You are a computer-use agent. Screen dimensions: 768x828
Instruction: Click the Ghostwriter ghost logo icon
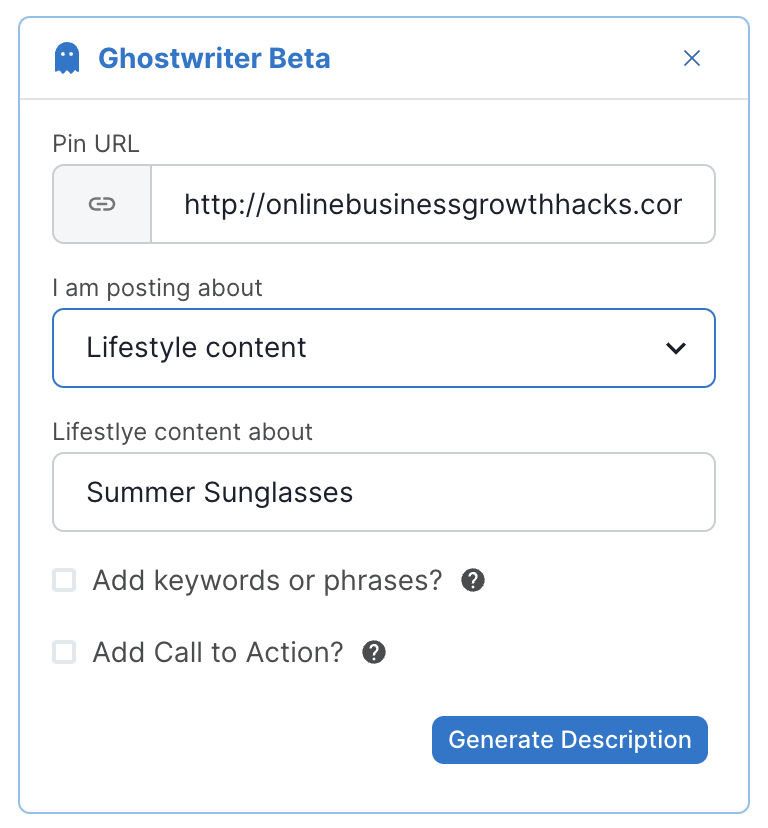[x=66, y=58]
